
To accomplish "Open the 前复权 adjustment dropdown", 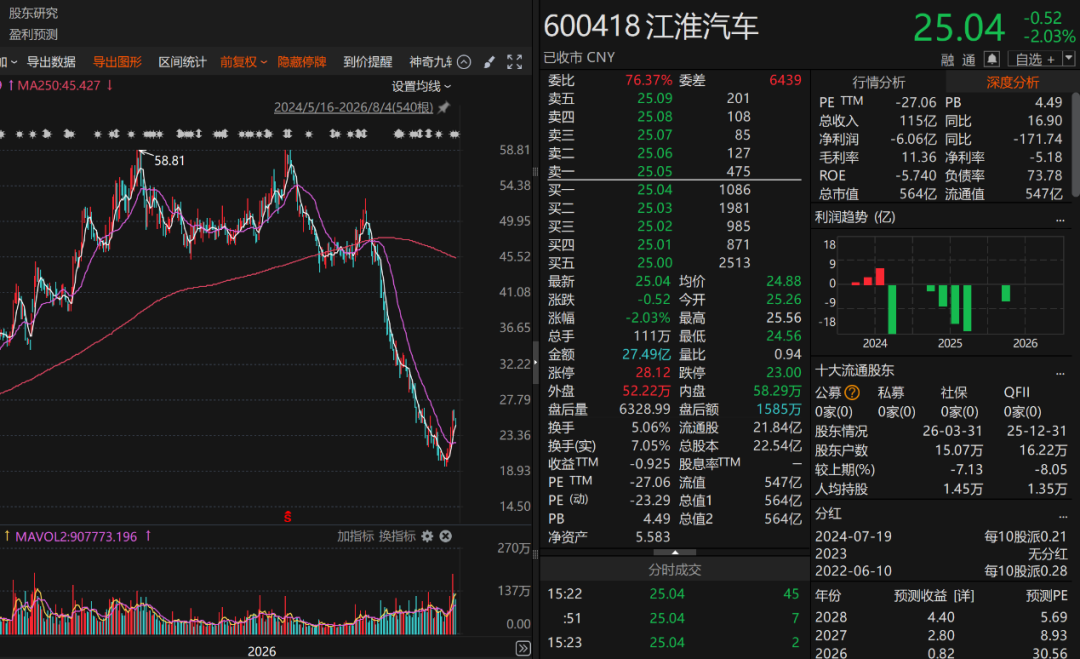I will [x=244, y=62].
